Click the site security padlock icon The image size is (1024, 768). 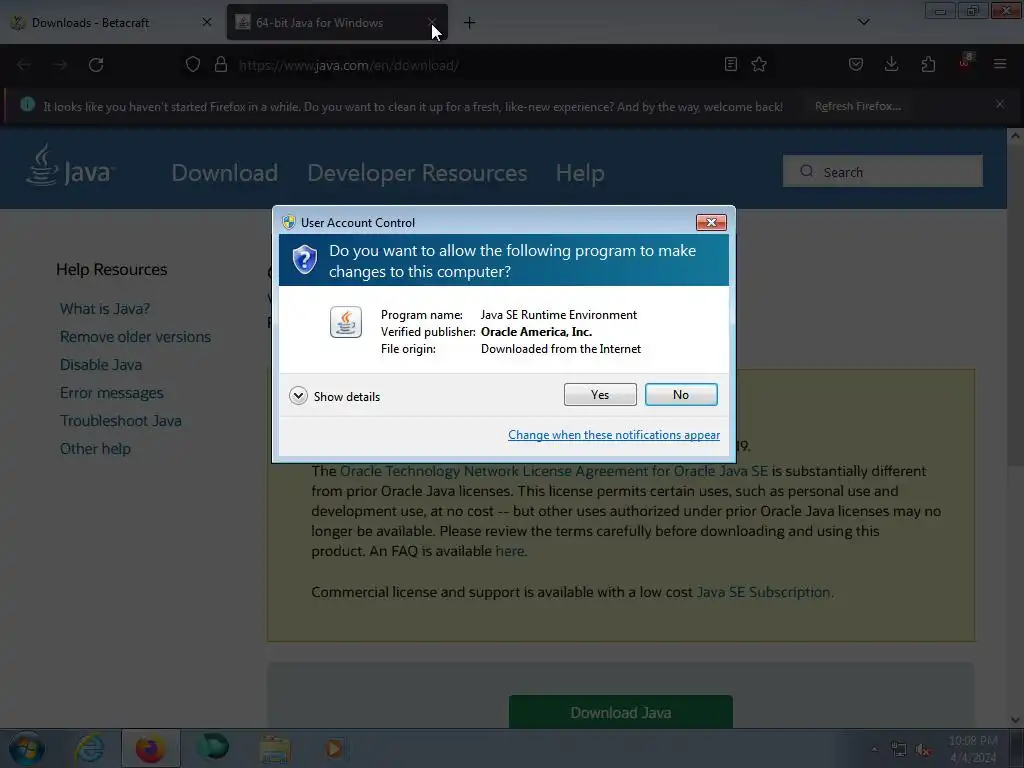[x=221, y=65]
